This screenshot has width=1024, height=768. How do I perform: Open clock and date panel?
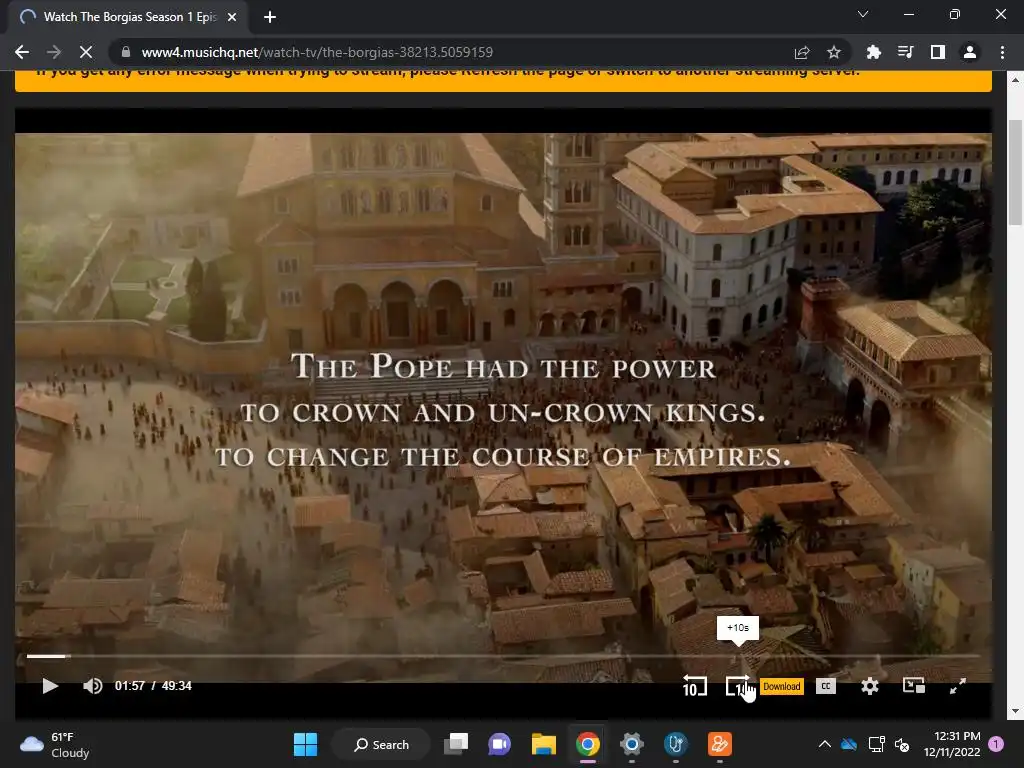tap(952, 744)
